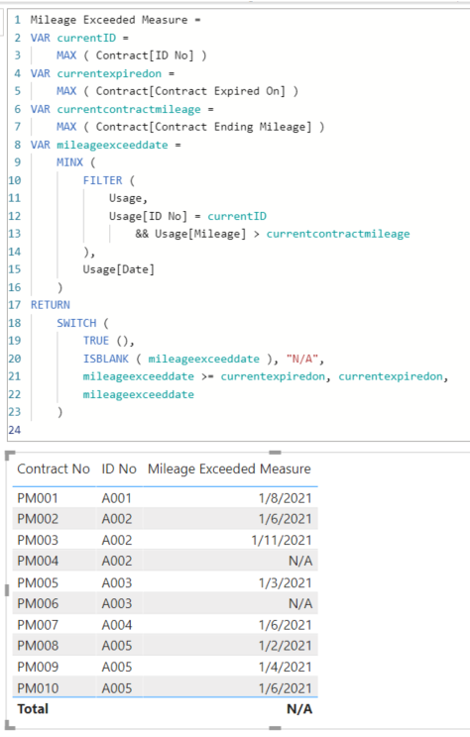Image resolution: width=470 pixels, height=737 pixels.
Task: Click line number 24 in editor gutter
Action: pyautogui.click(x=15, y=430)
